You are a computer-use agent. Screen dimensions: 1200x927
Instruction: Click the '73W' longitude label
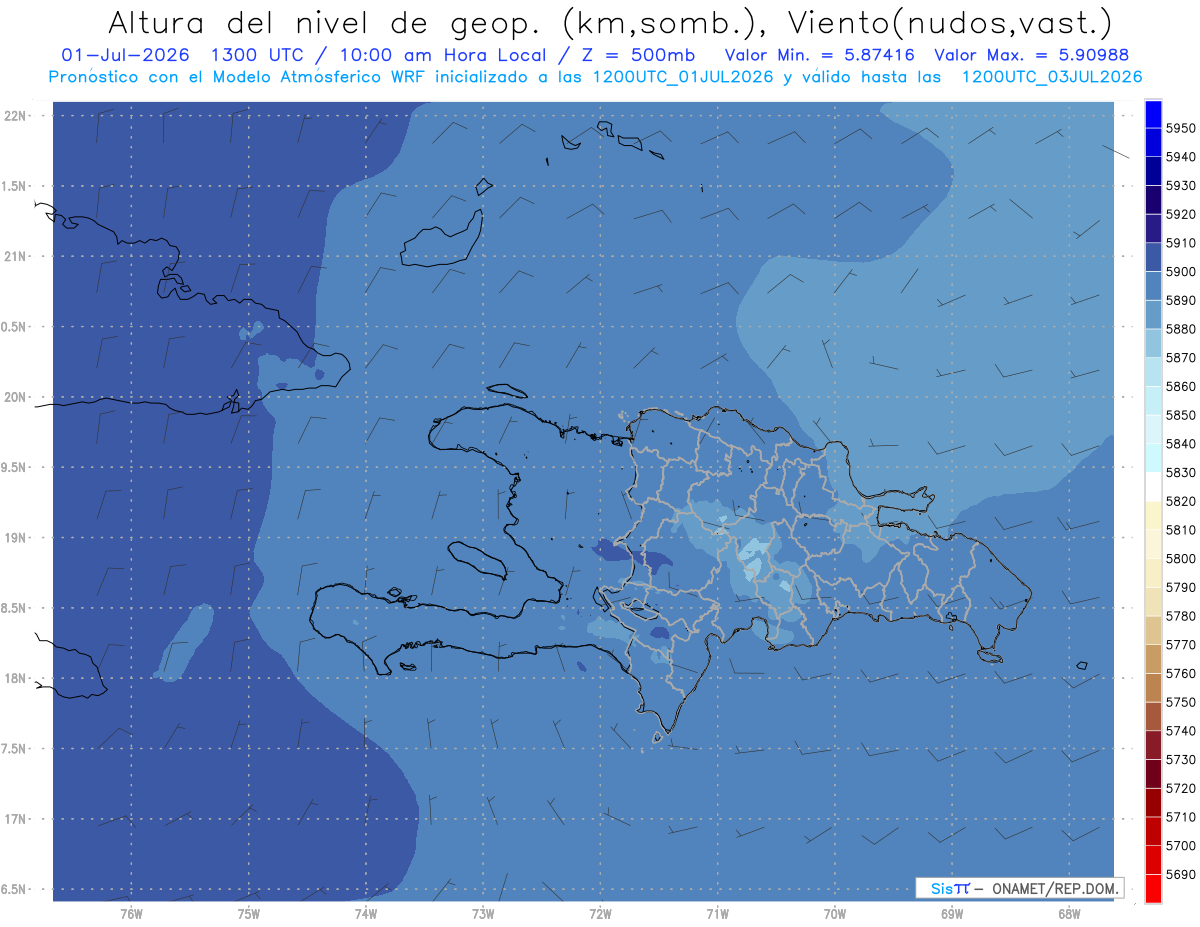pyautogui.click(x=483, y=913)
